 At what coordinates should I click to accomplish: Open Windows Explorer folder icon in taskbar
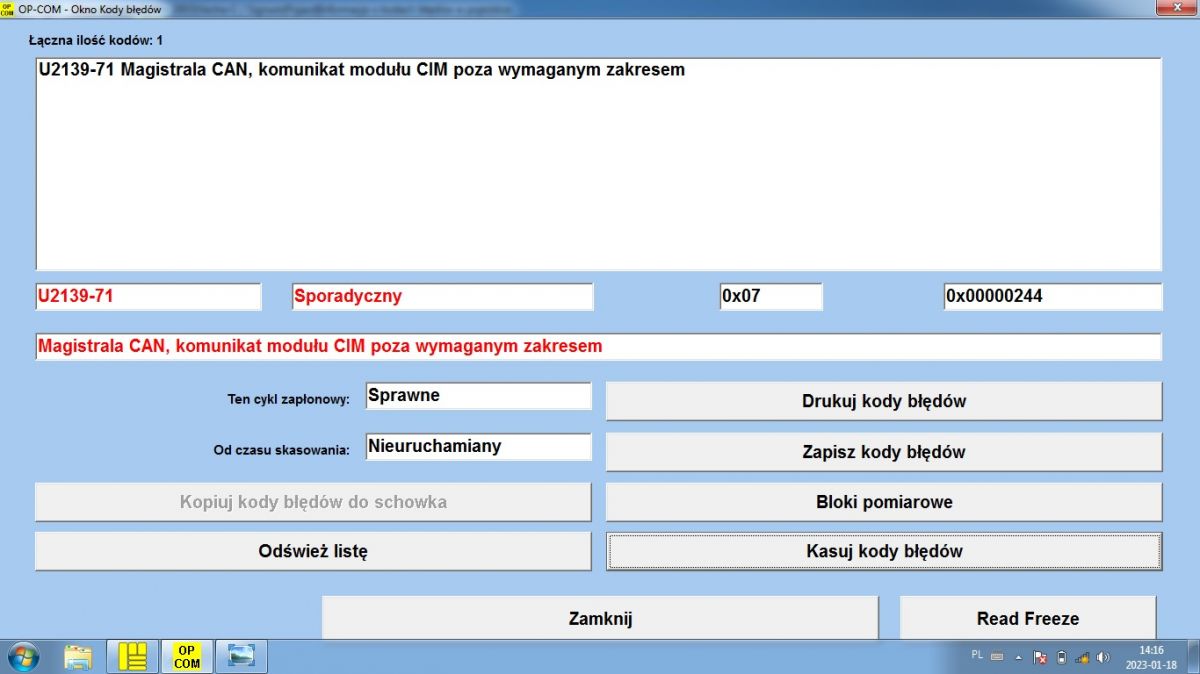78,657
